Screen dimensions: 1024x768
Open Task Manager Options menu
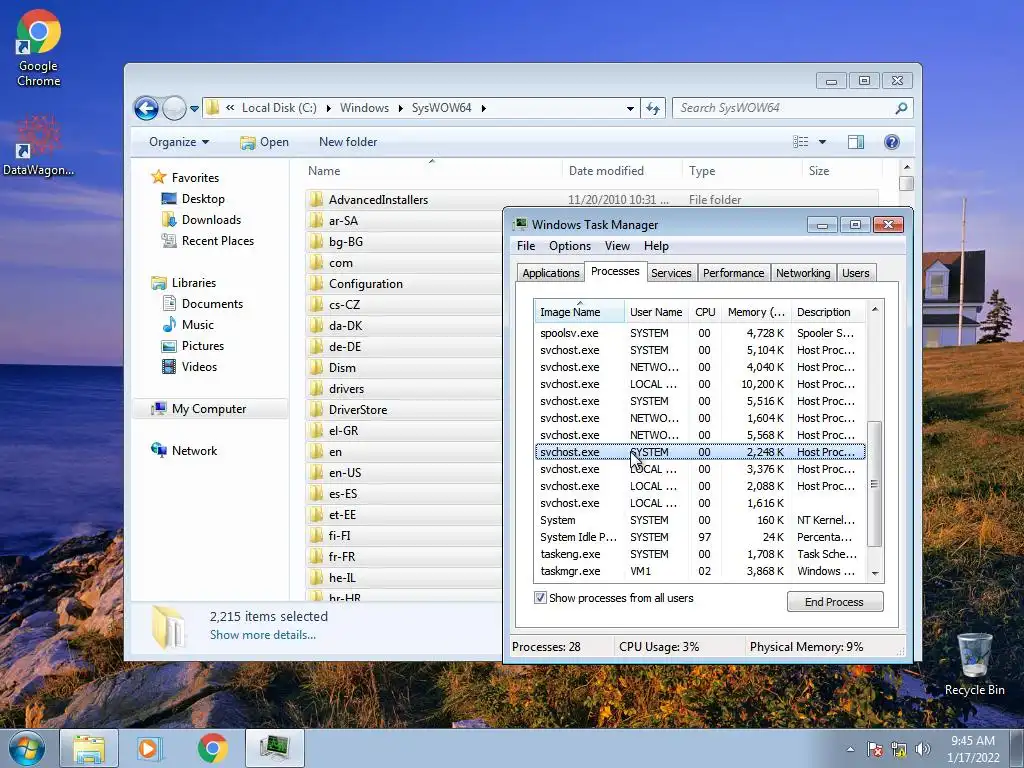[569, 246]
